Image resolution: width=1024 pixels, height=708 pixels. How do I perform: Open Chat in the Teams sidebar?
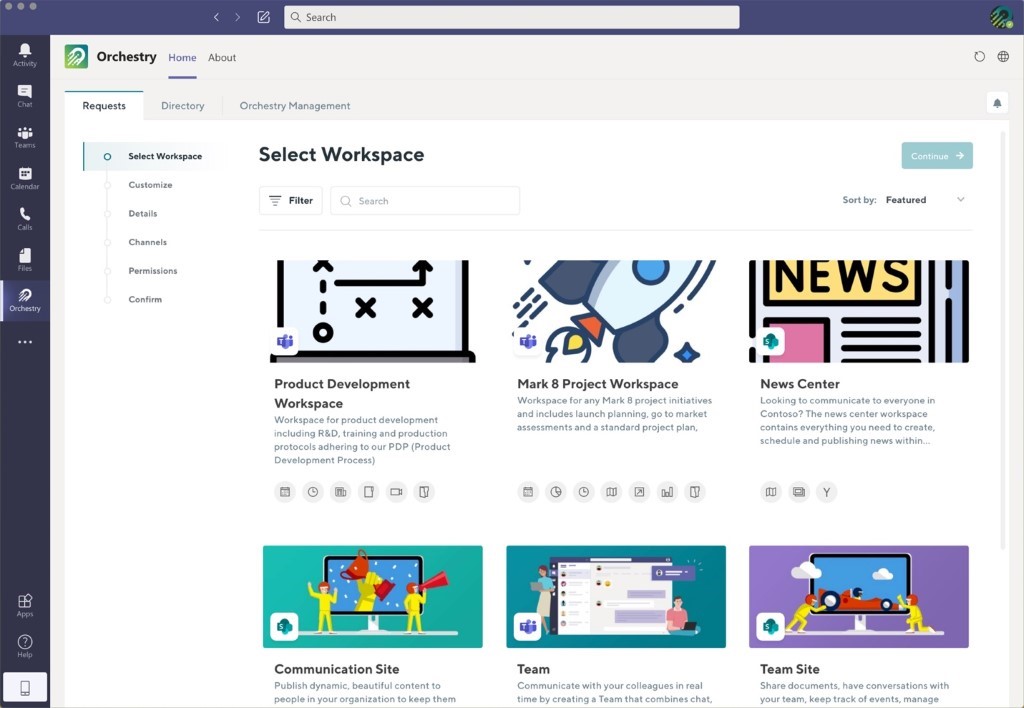[25, 96]
